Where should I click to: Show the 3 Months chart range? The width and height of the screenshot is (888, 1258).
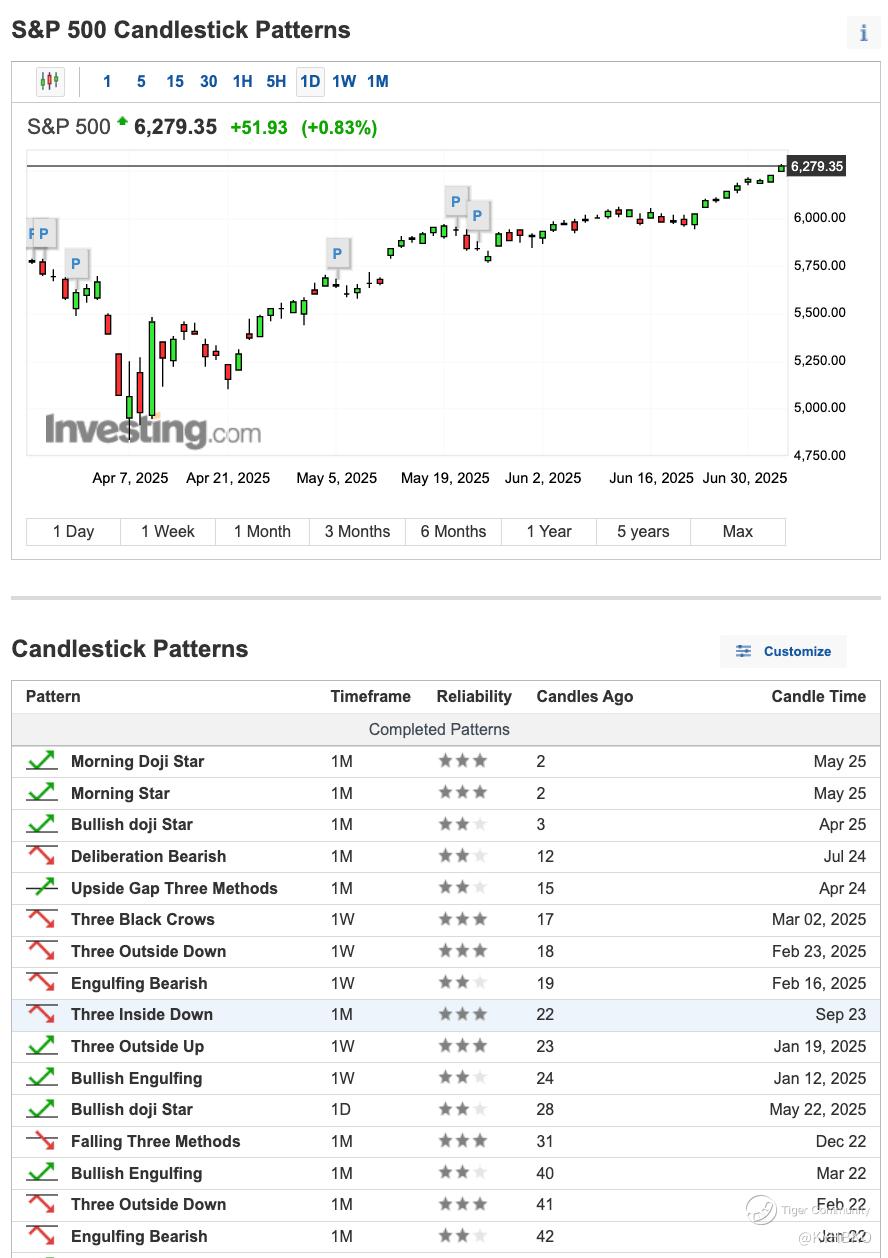pos(358,532)
